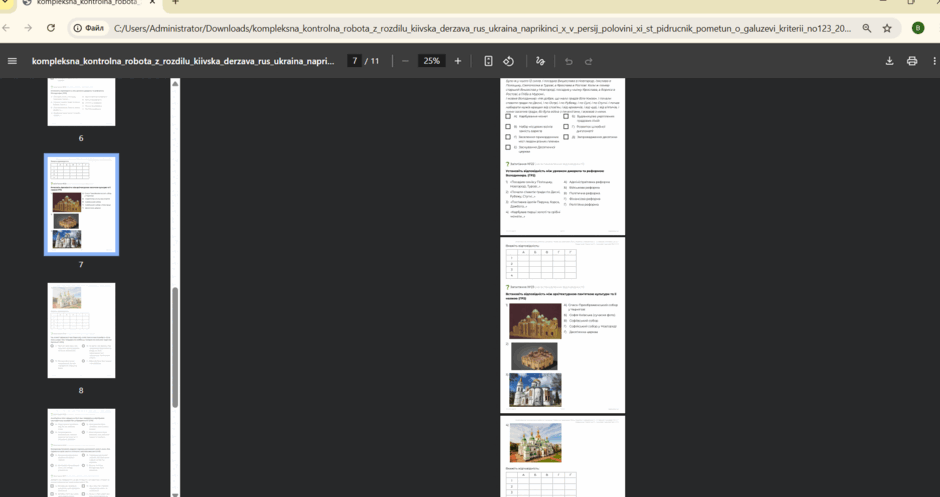Click the green-domed cathedral photo on last page

(535, 442)
